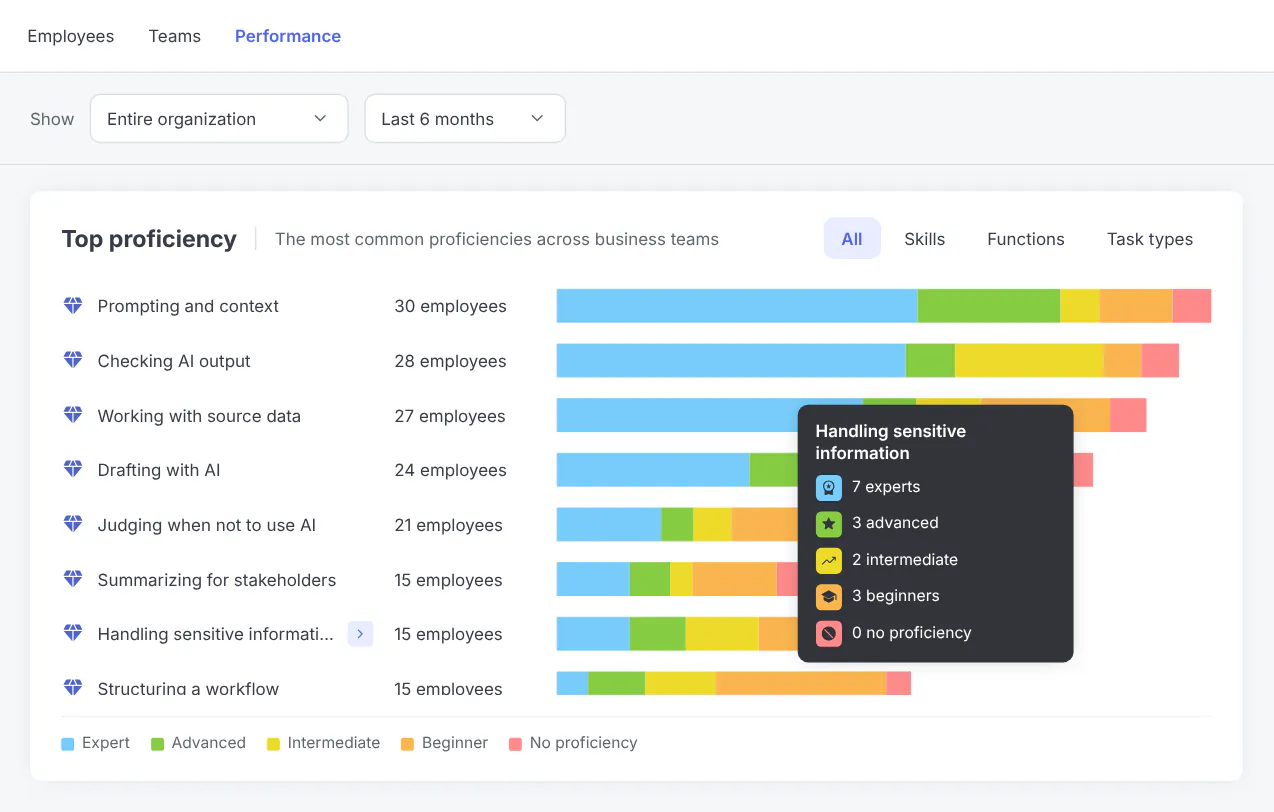The height and width of the screenshot is (812, 1274).
Task: Click yellow segment of Handling sensitive information bar
Action: click(722, 634)
